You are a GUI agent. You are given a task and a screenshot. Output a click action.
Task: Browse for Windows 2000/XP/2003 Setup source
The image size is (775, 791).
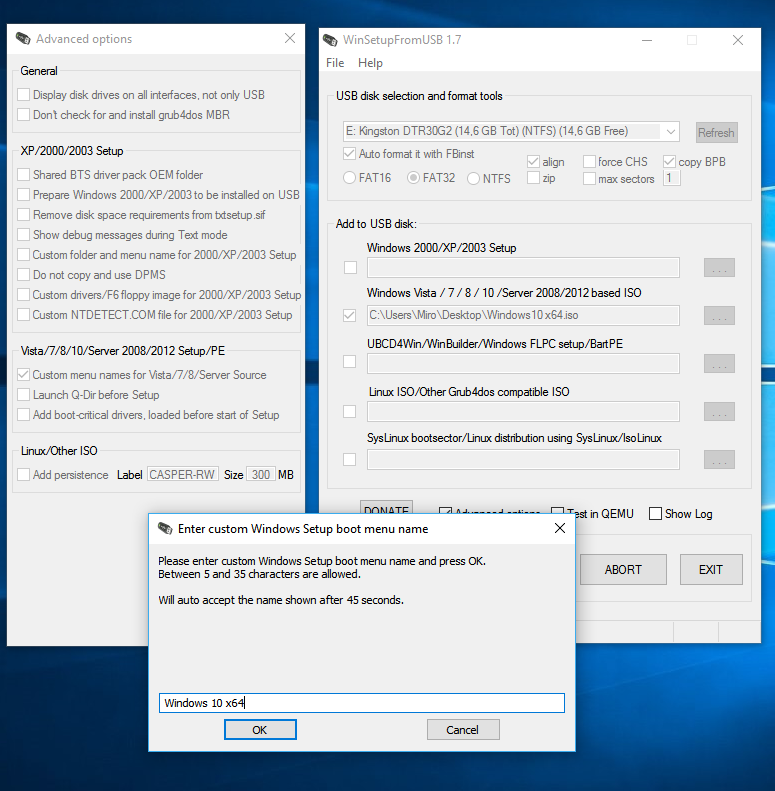[719, 267]
